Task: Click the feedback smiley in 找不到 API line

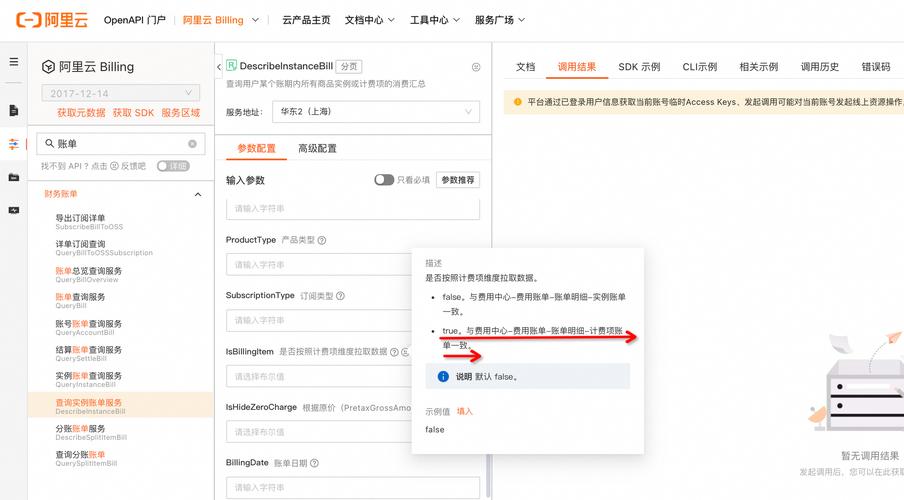Action: 114,166
